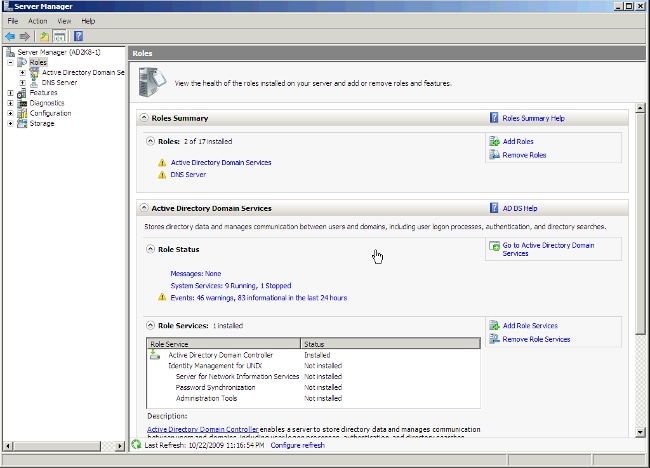Click the Forward arrow in the toolbar
Image resolution: width=650 pixels, height=468 pixels.
(24, 36)
